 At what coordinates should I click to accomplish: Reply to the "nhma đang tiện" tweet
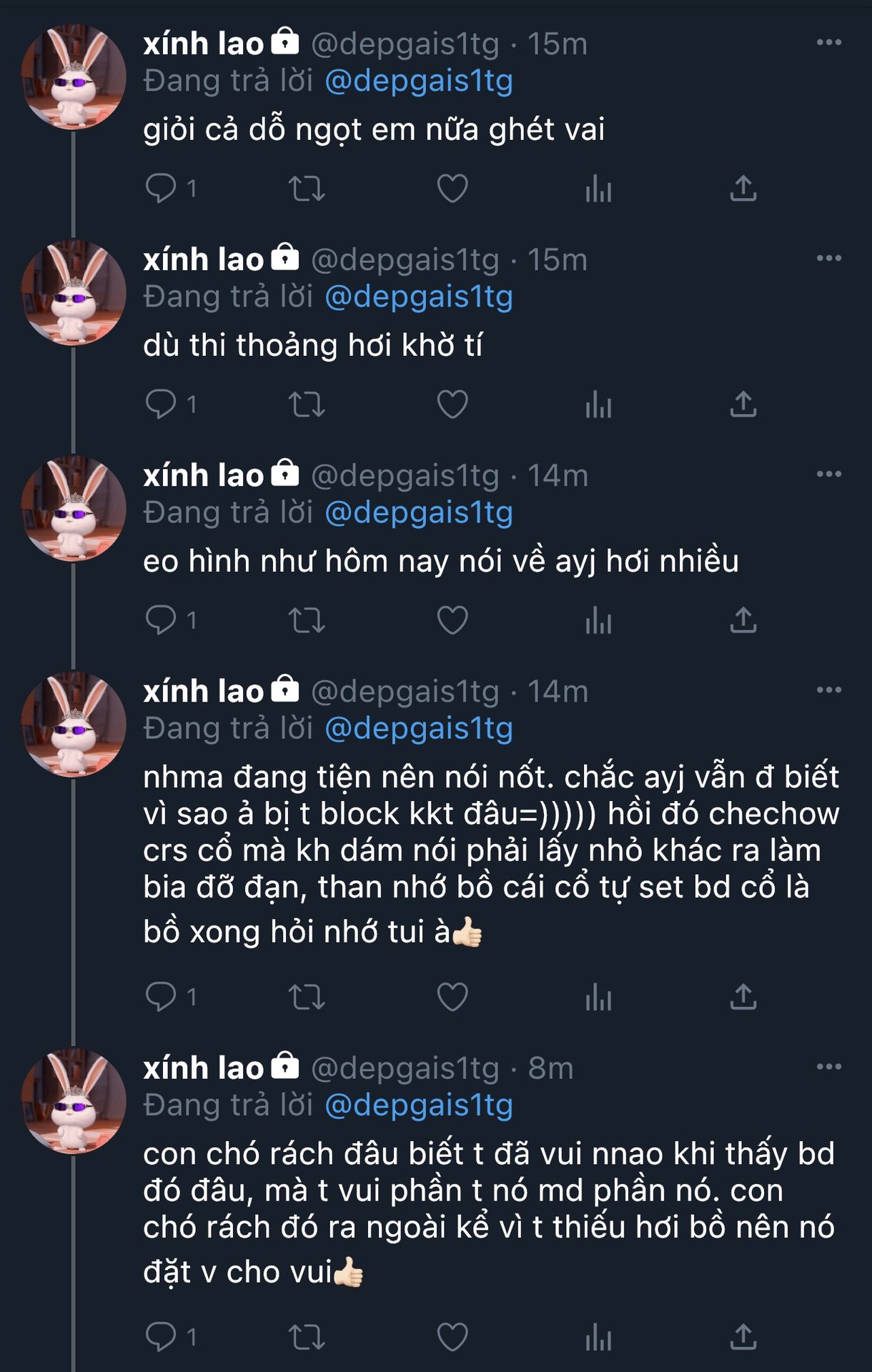[162, 997]
